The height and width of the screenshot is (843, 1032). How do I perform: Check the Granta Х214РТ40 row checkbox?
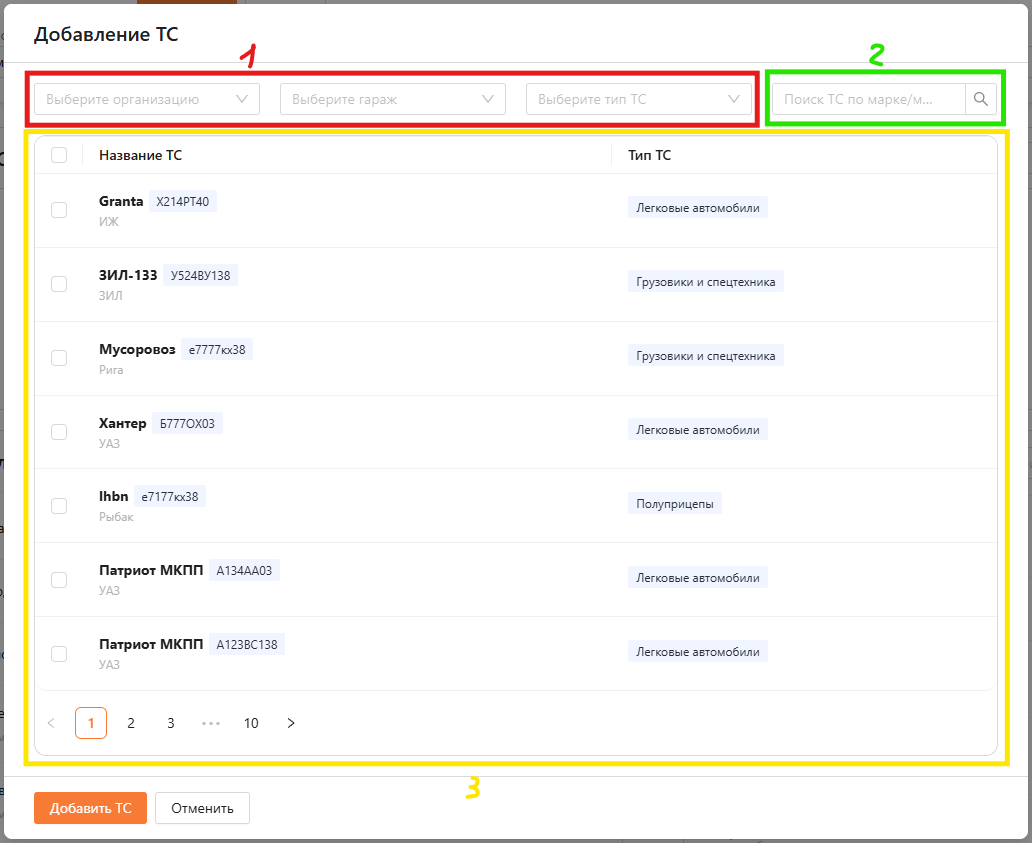point(59,210)
